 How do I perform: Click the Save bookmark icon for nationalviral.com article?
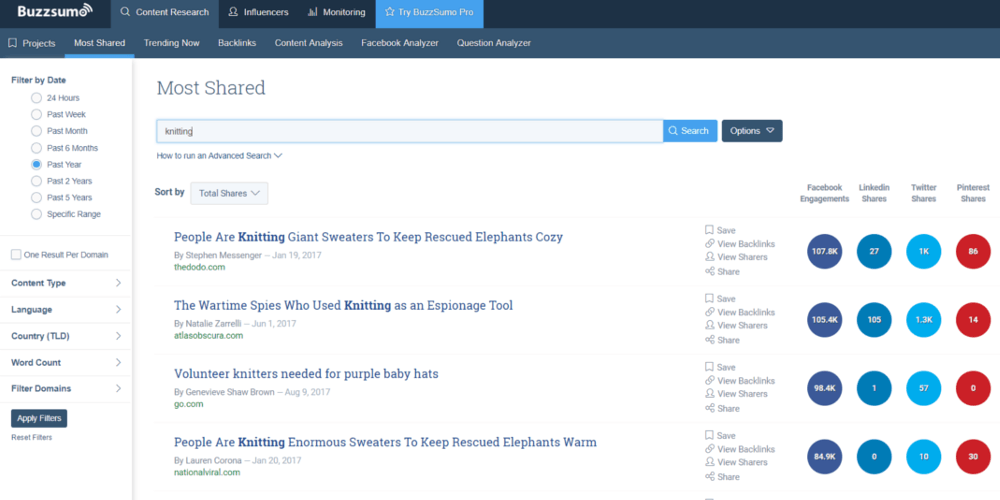[709, 435]
